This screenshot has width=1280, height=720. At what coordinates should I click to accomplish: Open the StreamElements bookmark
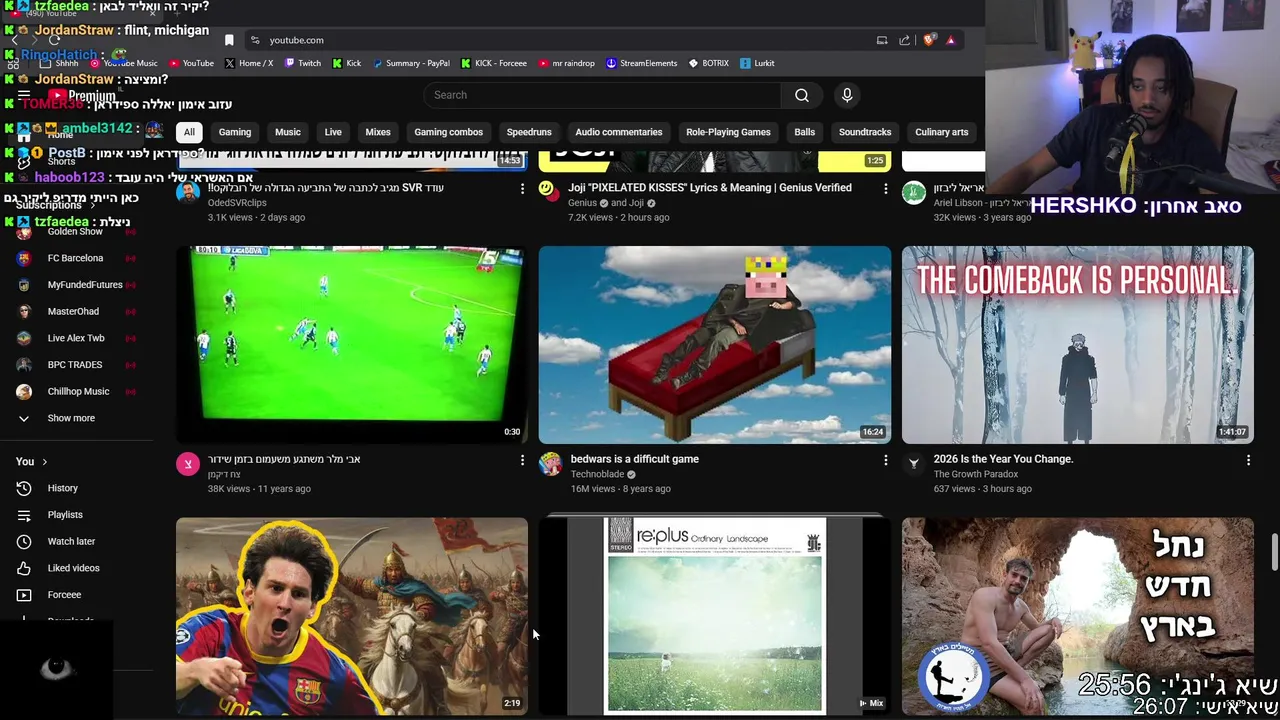click(642, 63)
